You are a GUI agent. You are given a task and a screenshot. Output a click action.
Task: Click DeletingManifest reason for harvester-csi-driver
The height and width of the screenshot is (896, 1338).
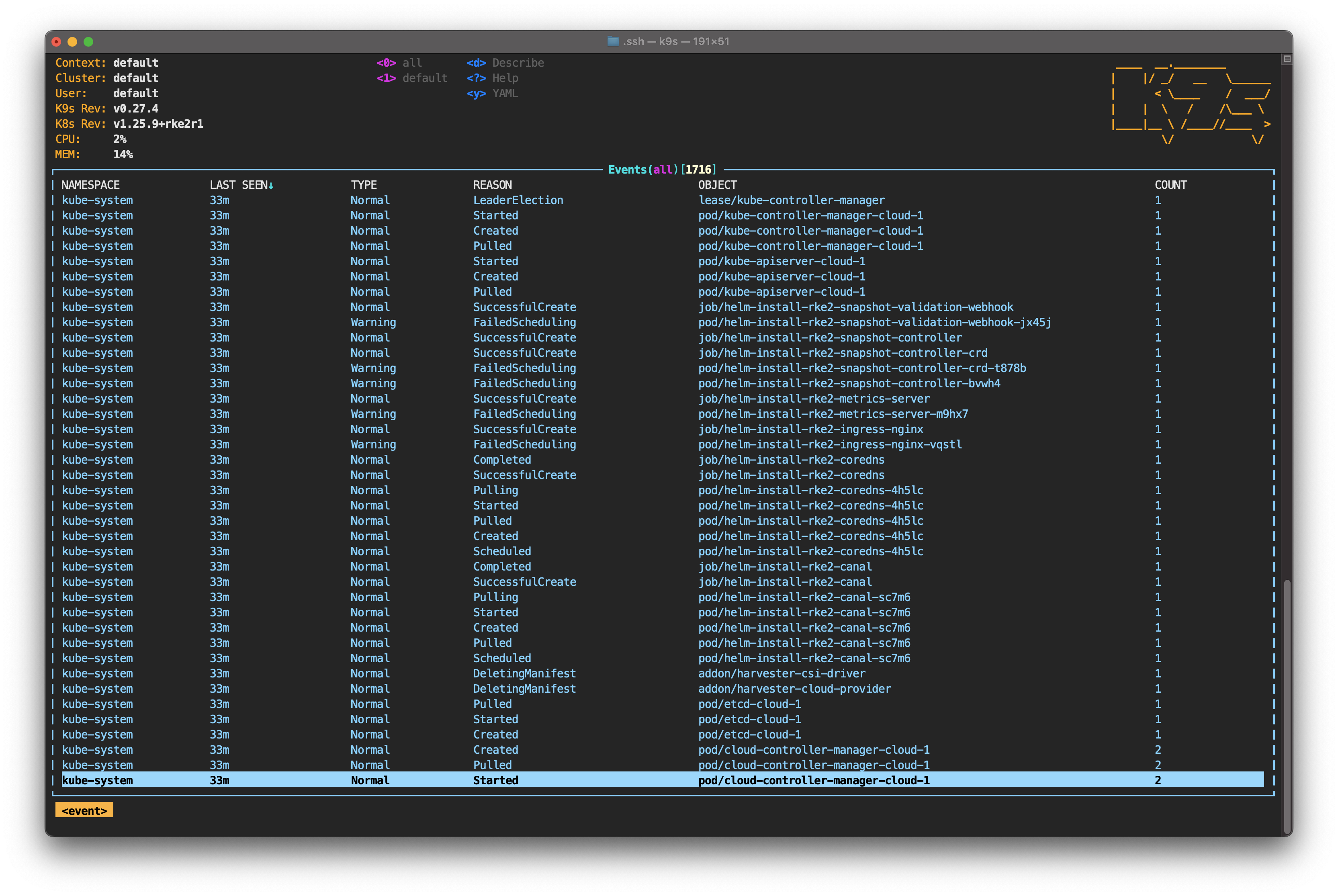(x=524, y=673)
